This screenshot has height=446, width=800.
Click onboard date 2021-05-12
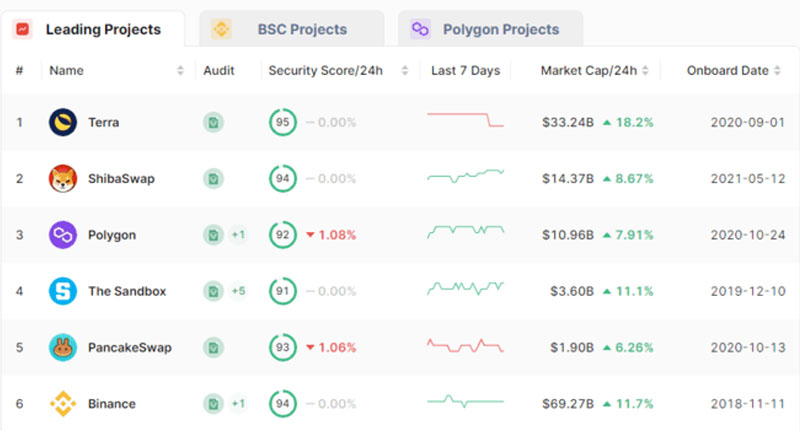click(x=748, y=179)
